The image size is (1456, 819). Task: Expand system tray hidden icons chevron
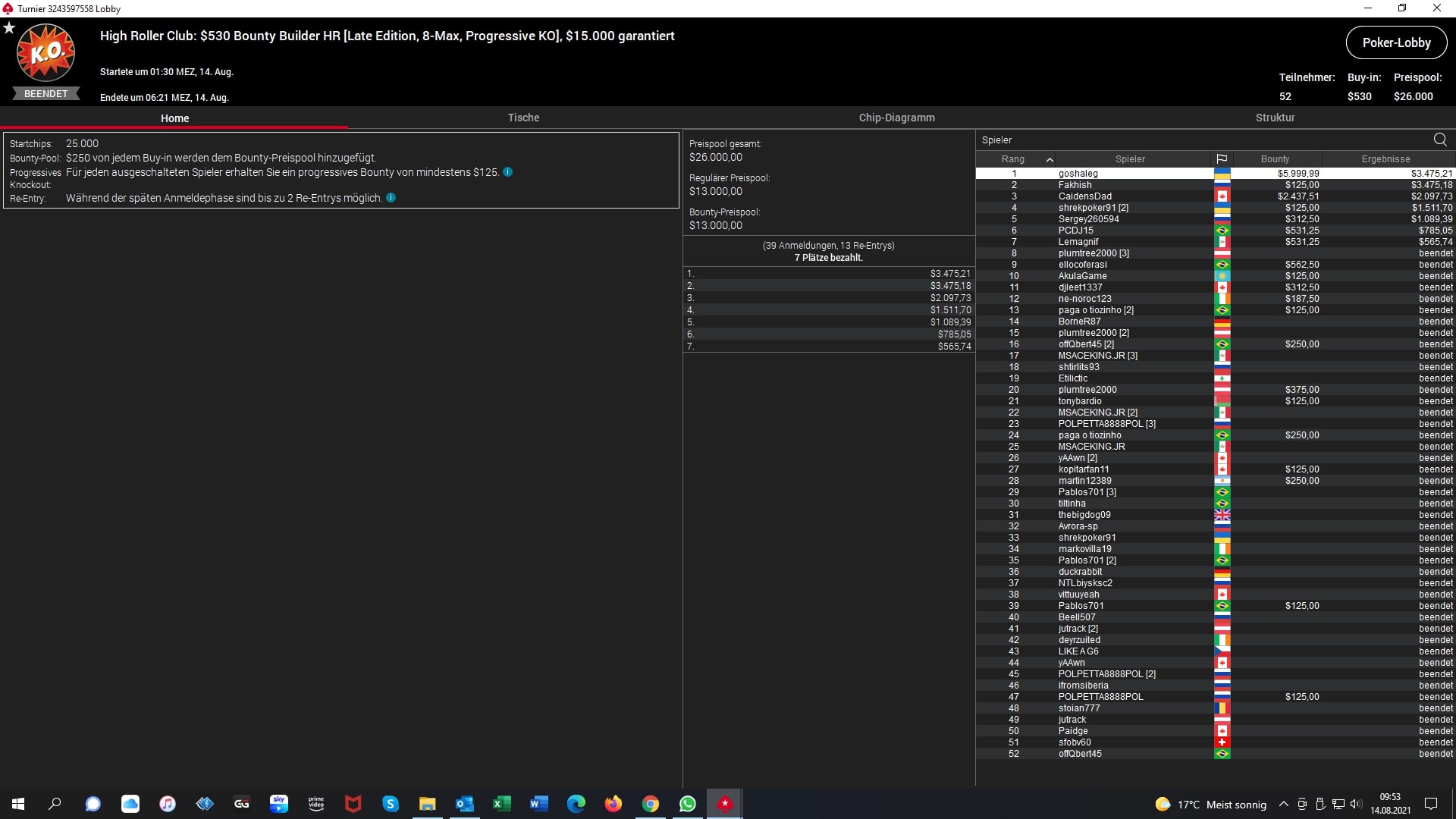coord(1283,804)
